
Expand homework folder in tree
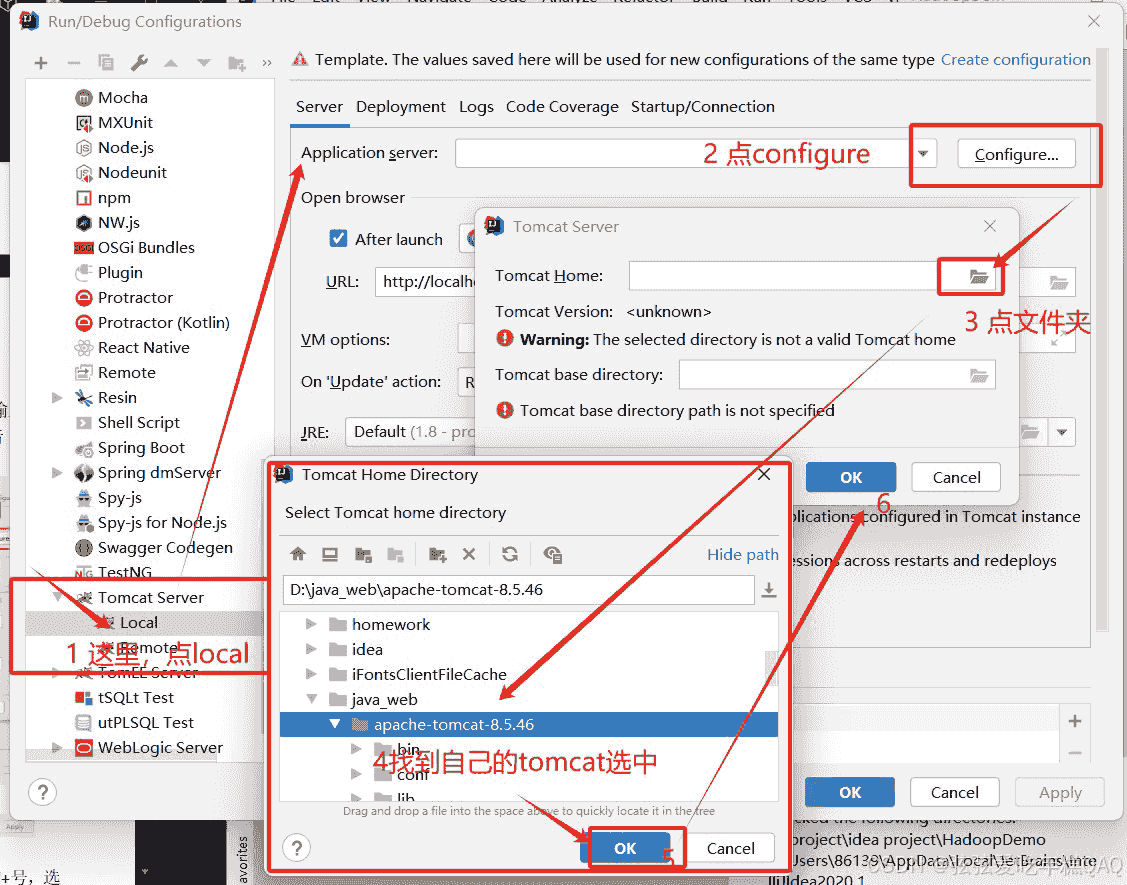pos(310,624)
